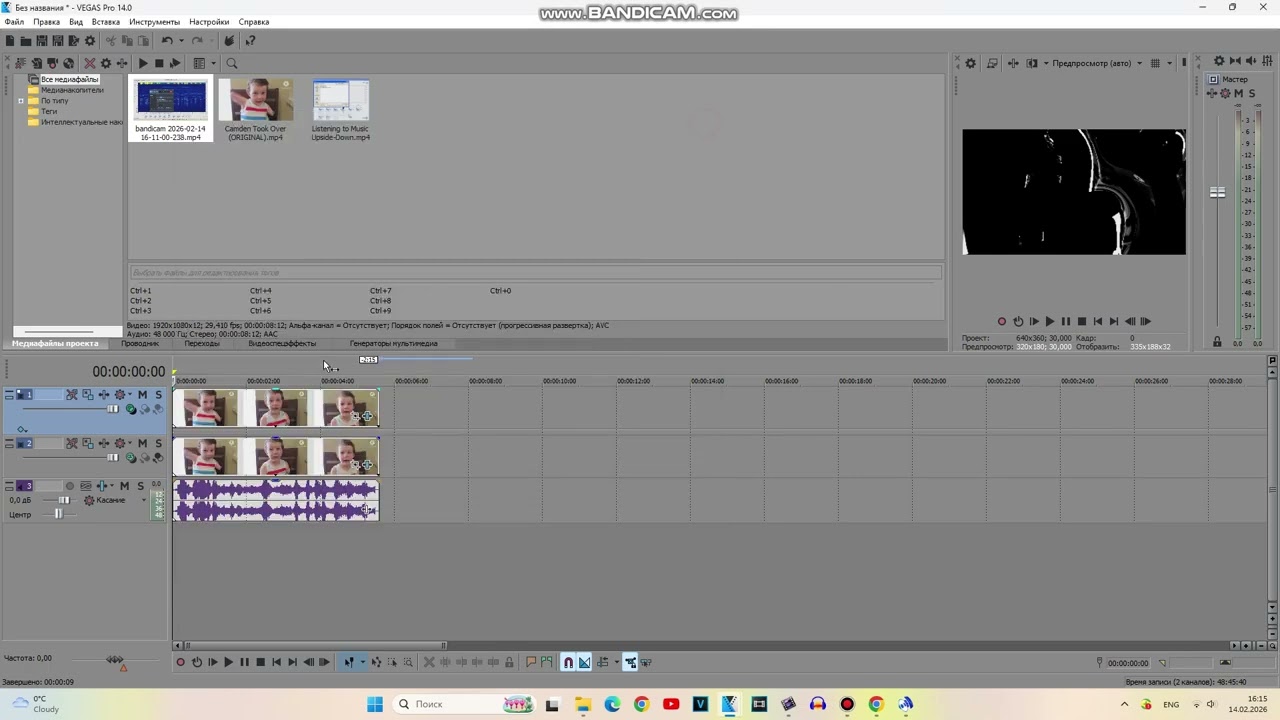
Task: Open normal edit tool dropdown arrow
Action: click(x=362, y=662)
